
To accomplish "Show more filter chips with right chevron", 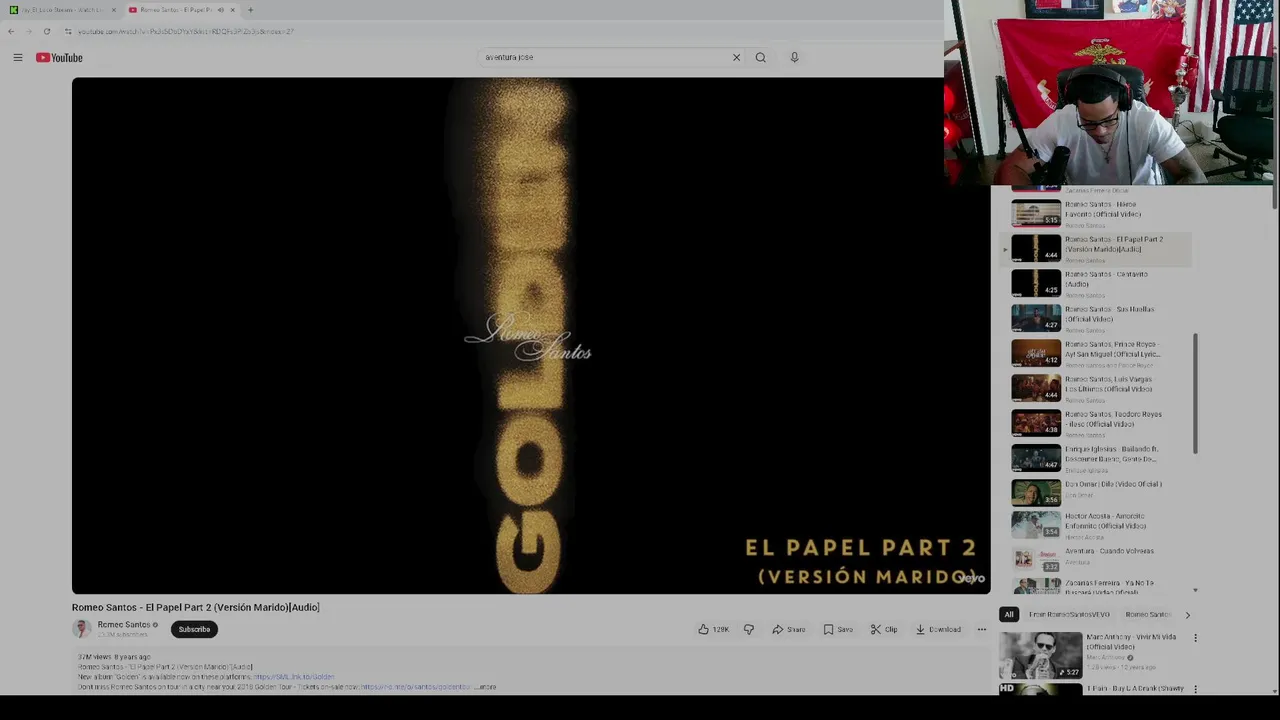I will (1187, 615).
